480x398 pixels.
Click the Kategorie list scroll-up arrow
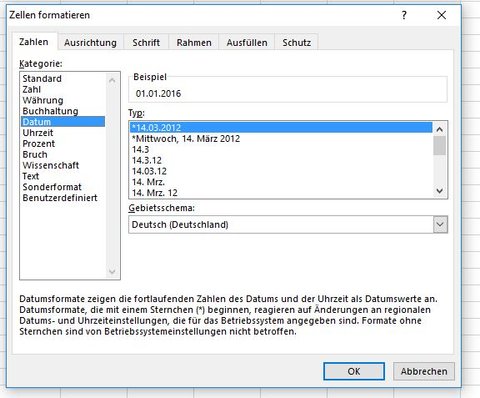pyautogui.click(x=112, y=80)
